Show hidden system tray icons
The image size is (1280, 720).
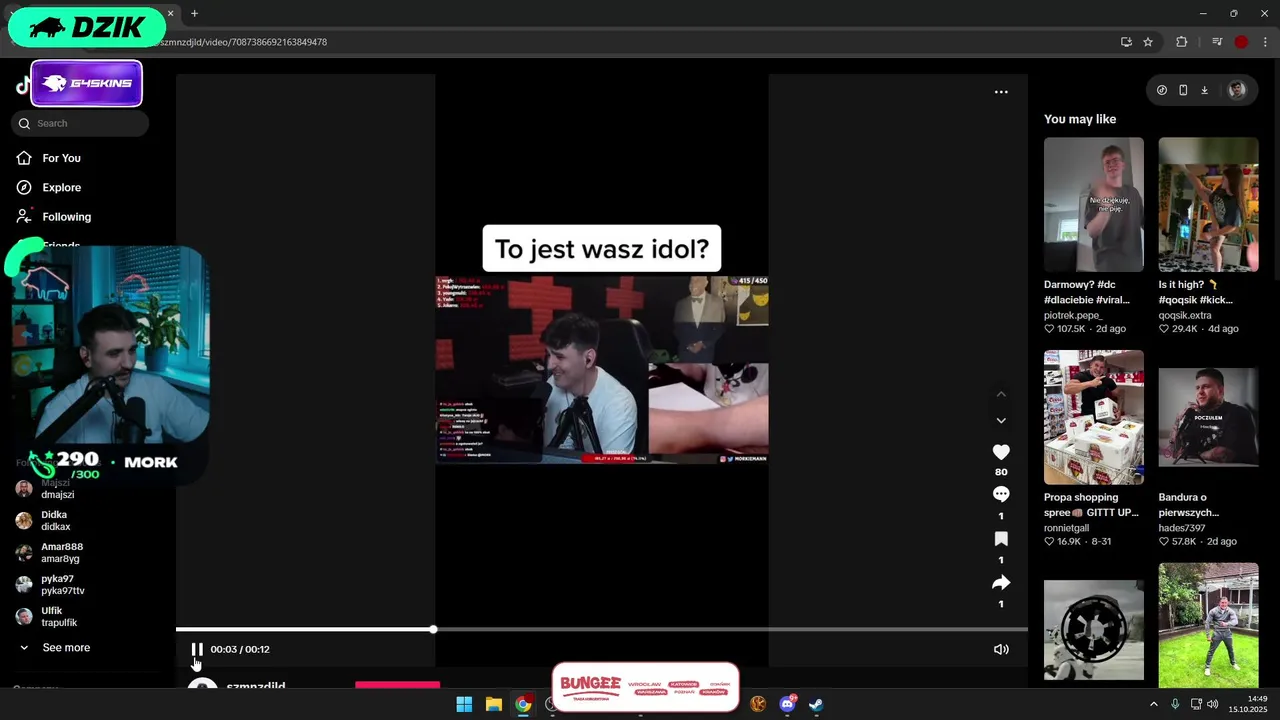[x=1153, y=704]
